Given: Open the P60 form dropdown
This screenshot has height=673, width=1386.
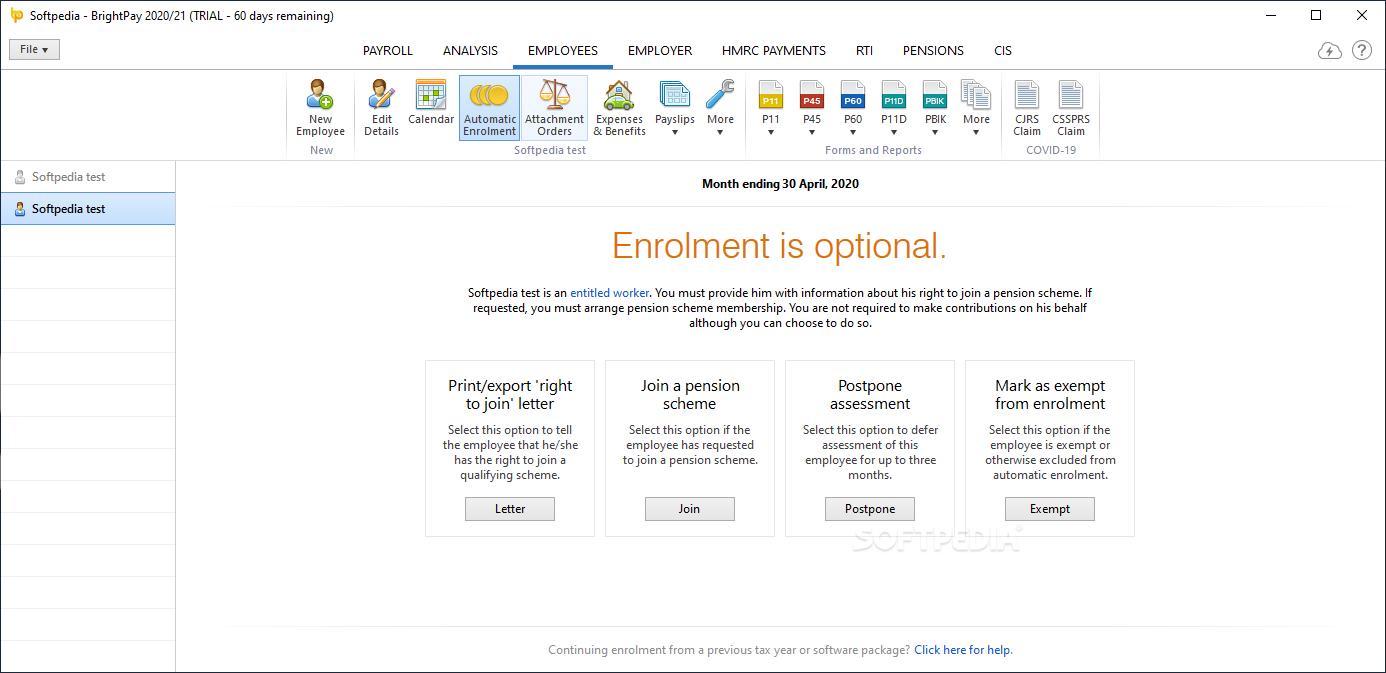Looking at the screenshot, I should 853,108.
